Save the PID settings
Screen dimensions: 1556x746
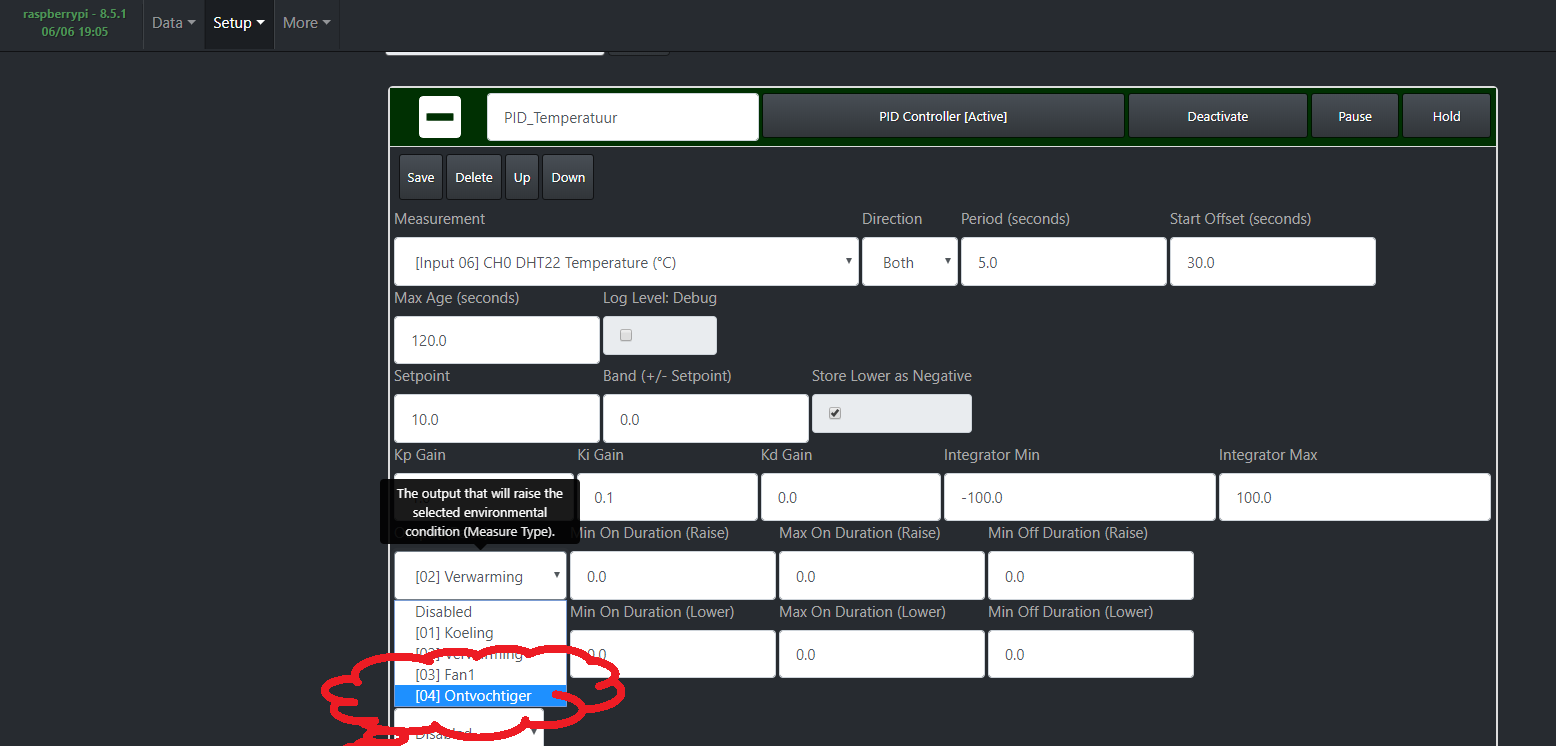pyautogui.click(x=421, y=177)
